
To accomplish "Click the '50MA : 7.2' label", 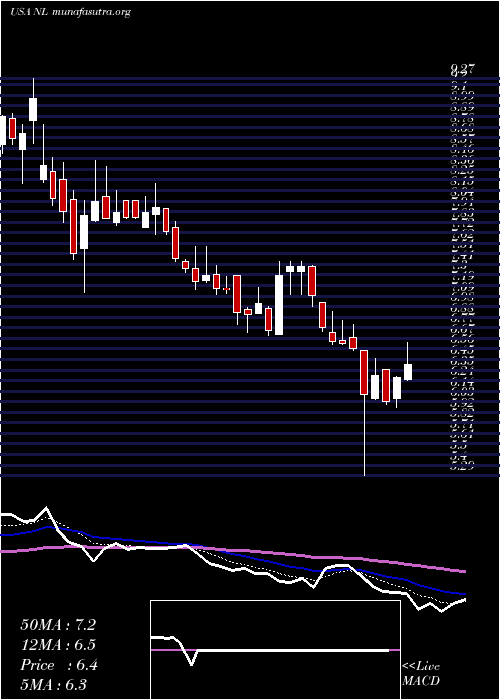I will [58, 625].
